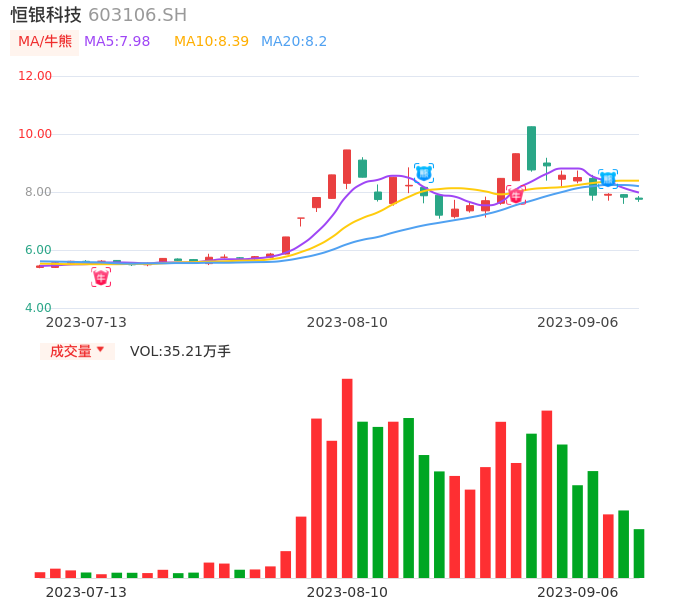Click the 恒银科技 stock name title
This screenshot has width=686, height=606.
pos(46,15)
